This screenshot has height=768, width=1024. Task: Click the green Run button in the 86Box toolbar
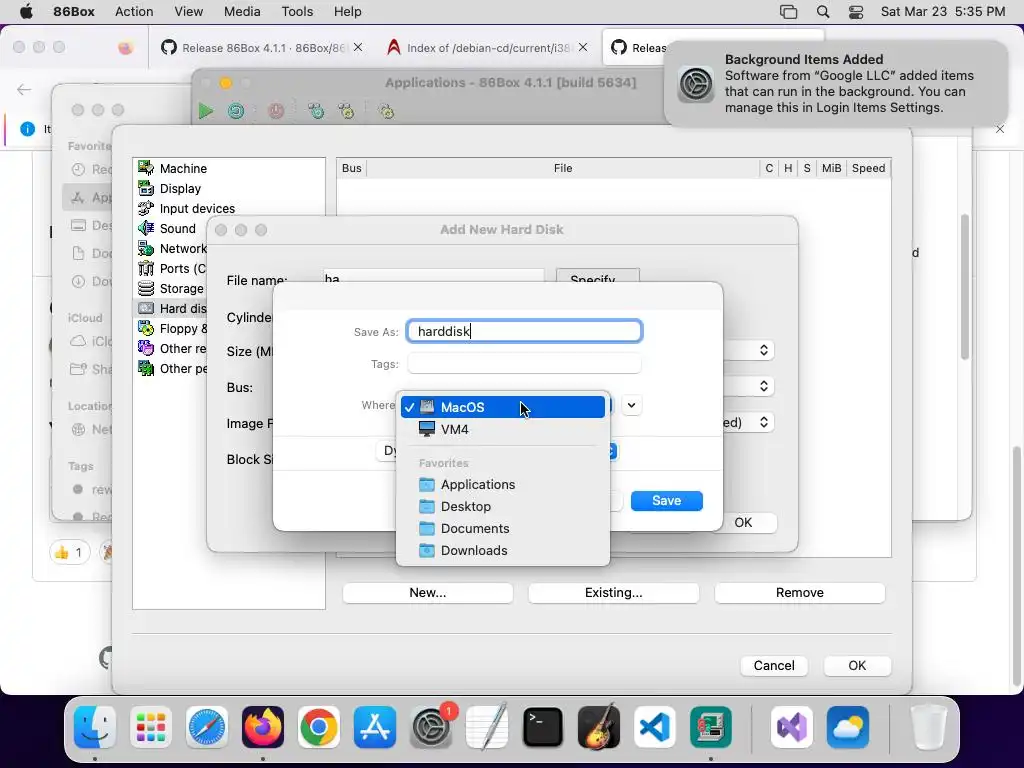click(206, 111)
